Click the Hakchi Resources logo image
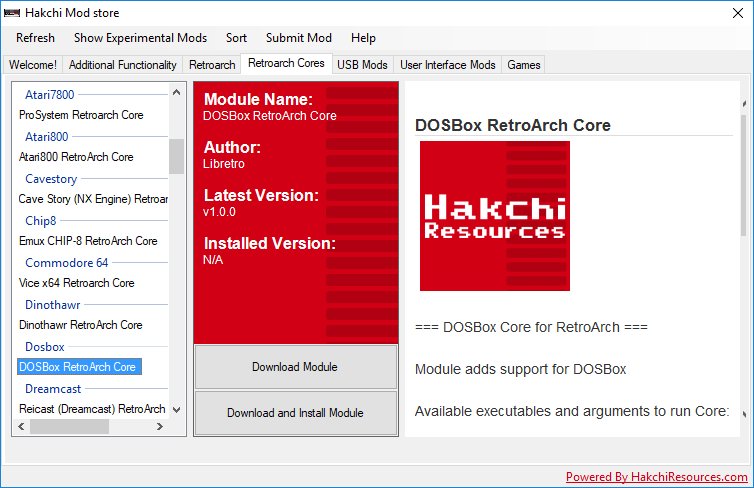The image size is (754, 488). pyautogui.click(x=495, y=216)
